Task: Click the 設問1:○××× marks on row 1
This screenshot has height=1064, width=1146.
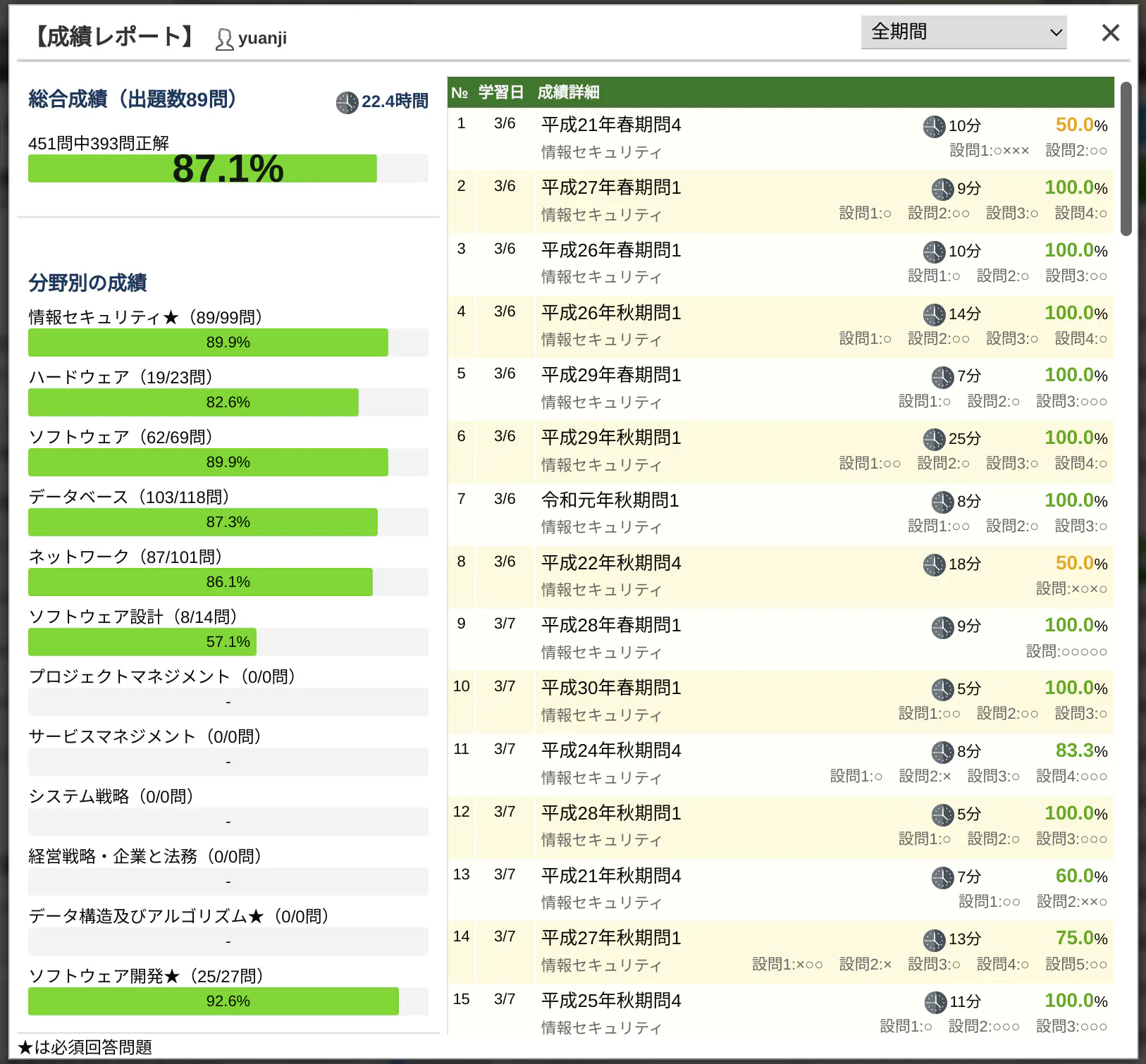Action: click(x=990, y=150)
